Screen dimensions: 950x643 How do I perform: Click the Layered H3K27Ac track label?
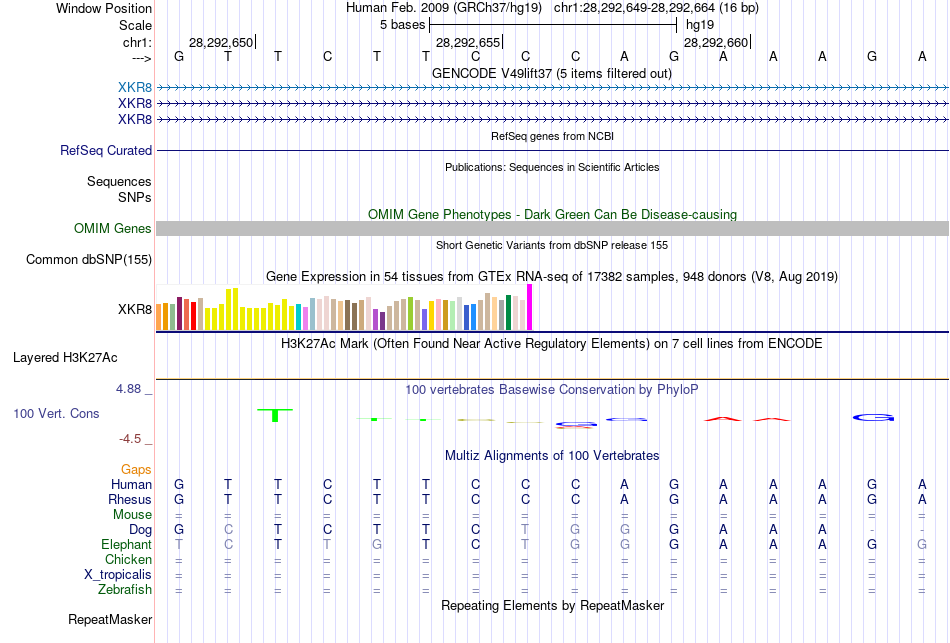[x=65, y=358]
